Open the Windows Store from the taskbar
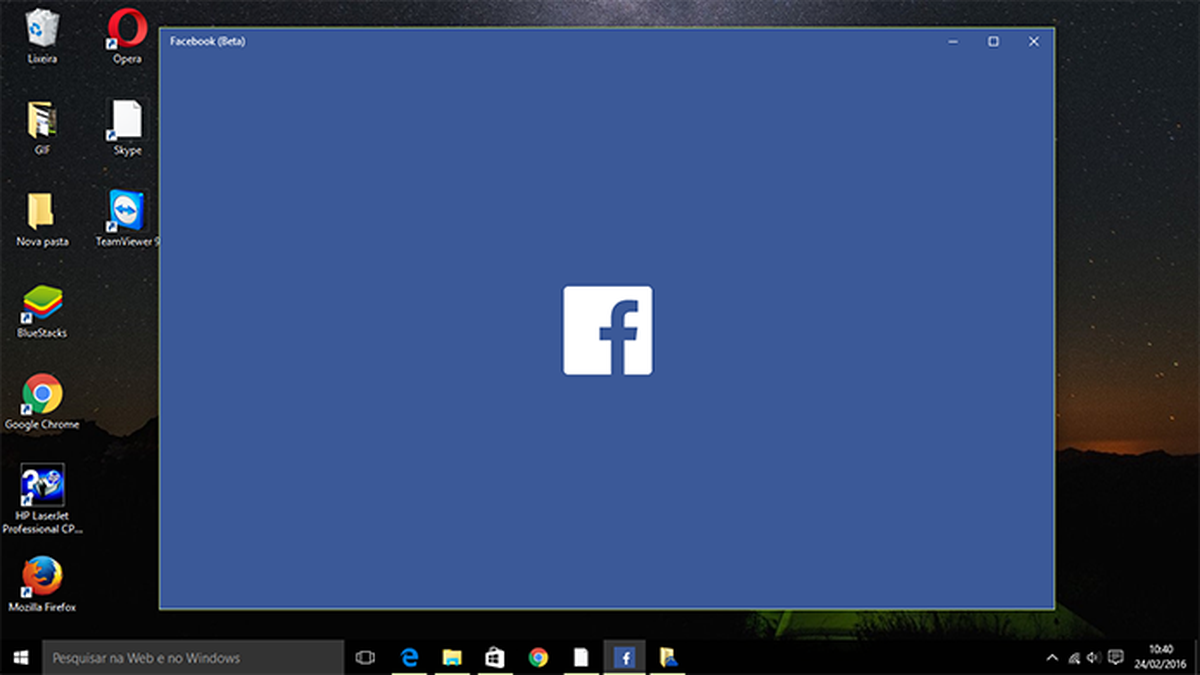Image resolution: width=1200 pixels, height=675 pixels. tap(494, 657)
